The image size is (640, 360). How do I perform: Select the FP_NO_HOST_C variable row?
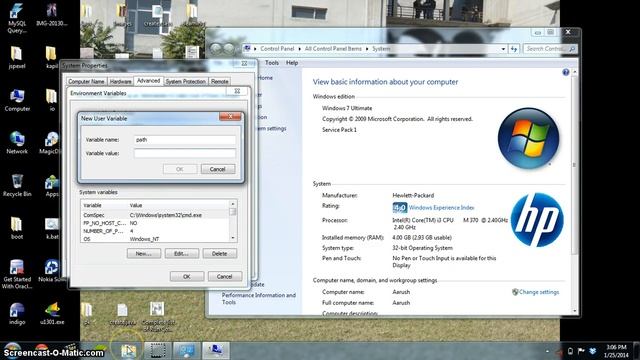(x=155, y=223)
